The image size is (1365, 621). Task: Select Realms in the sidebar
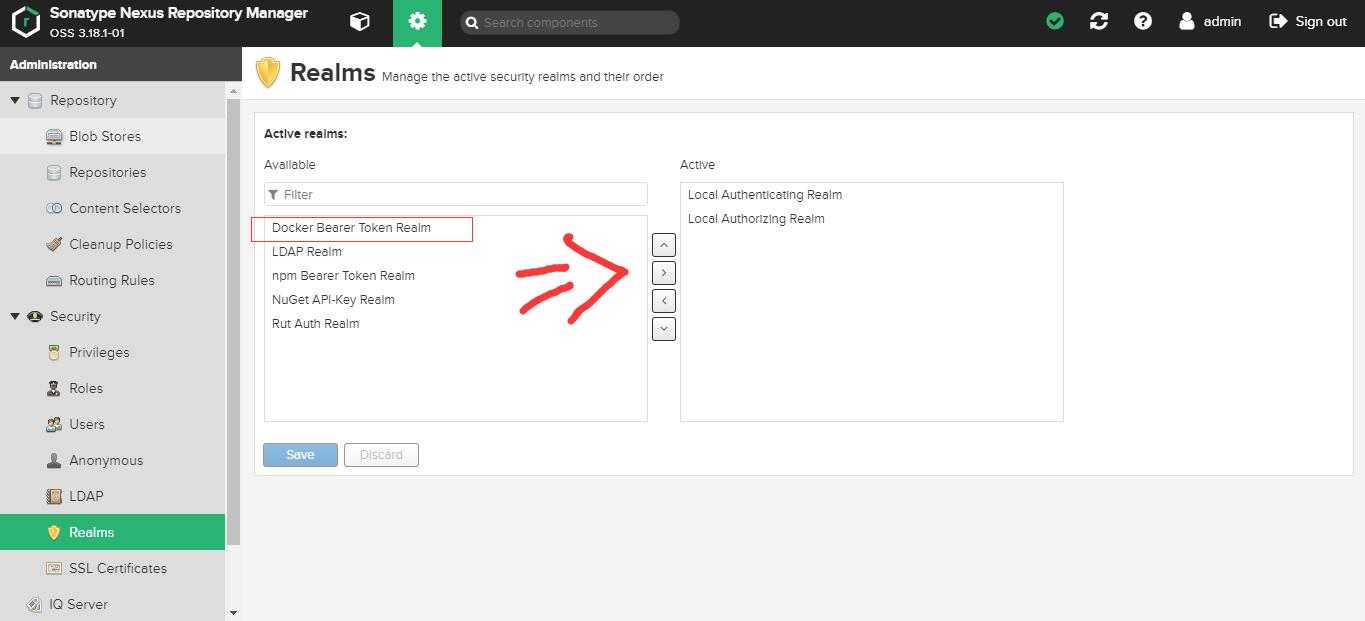tap(112, 532)
